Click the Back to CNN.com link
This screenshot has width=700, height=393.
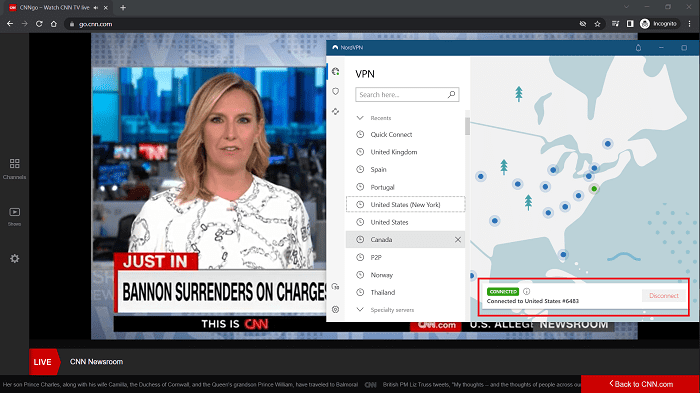[x=641, y=384]
